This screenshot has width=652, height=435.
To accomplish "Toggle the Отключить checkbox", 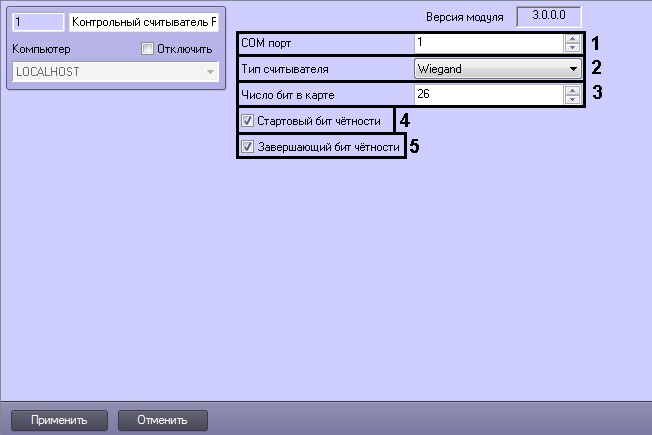I will coord(149,50).
